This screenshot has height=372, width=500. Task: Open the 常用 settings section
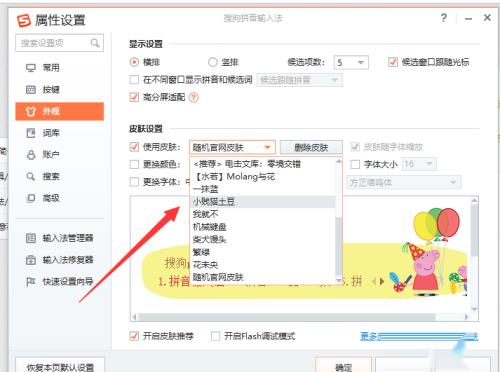60,68
